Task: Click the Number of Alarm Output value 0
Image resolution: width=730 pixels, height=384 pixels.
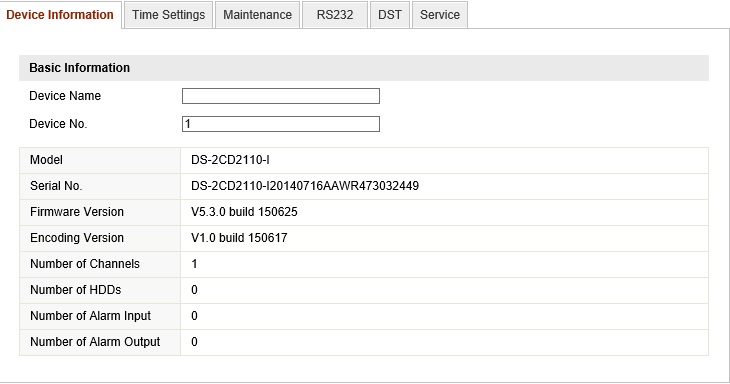Action: coord(194,342)
